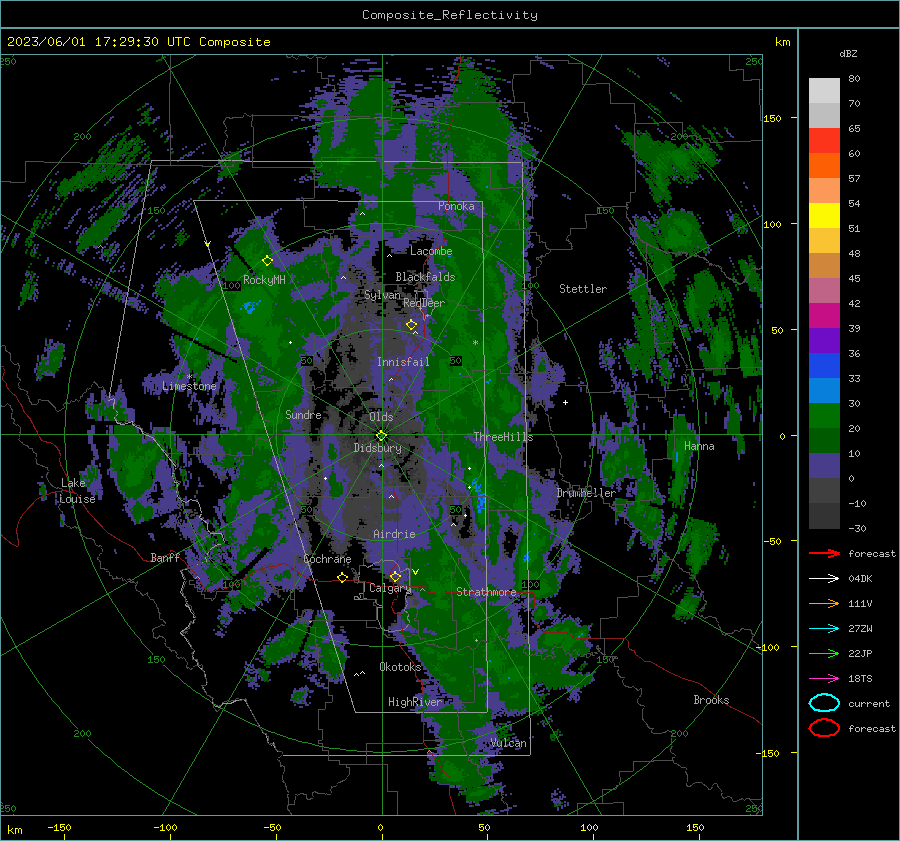Click the 80 dBZ light gray swatch
The height and width of the screenshot is (841, 900).
(824, 91)
